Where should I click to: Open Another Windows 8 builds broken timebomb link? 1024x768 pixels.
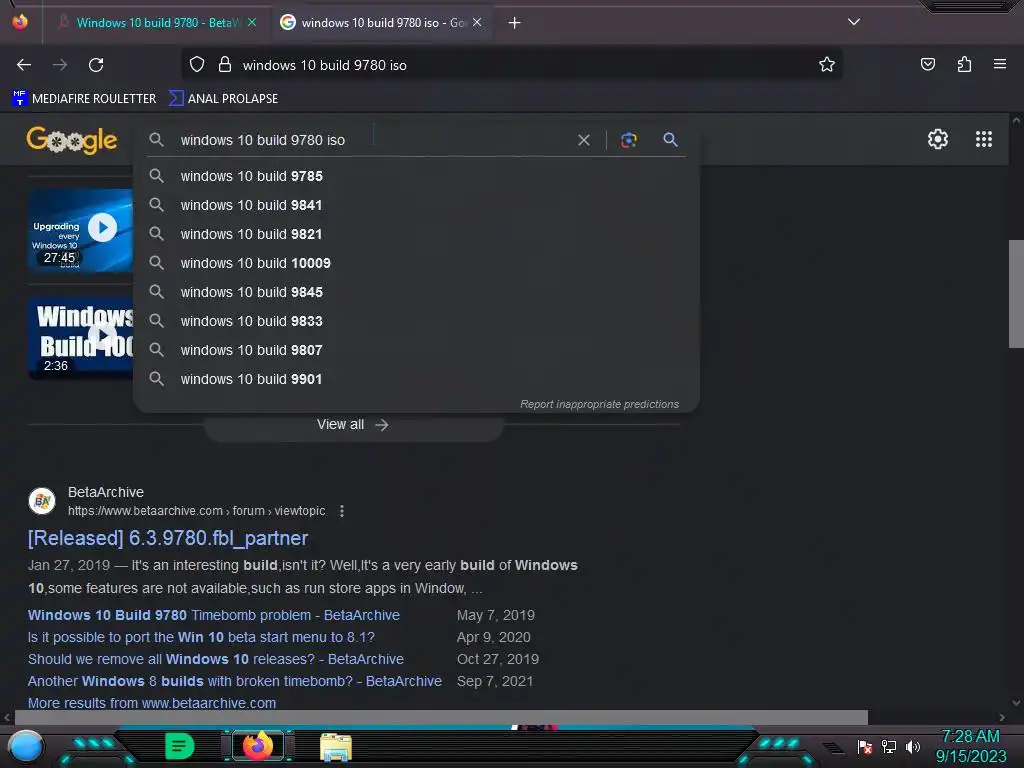pyautogui.click(x=234, y=681)
